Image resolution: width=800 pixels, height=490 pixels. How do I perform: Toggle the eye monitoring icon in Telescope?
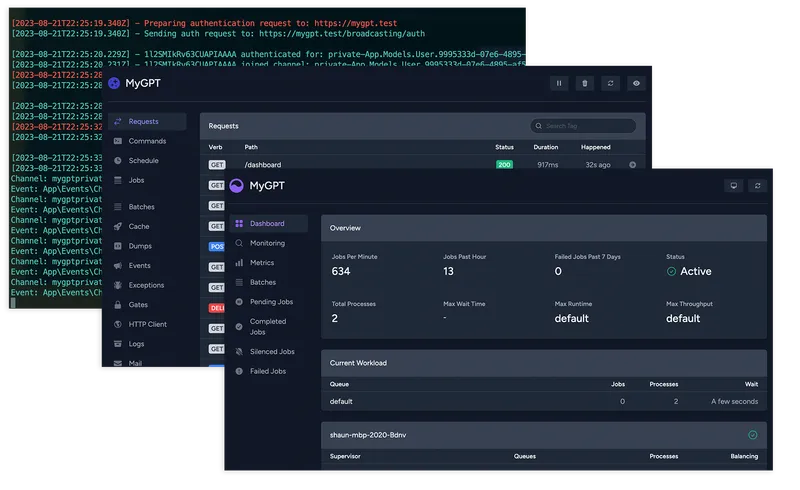coord(636,83)
